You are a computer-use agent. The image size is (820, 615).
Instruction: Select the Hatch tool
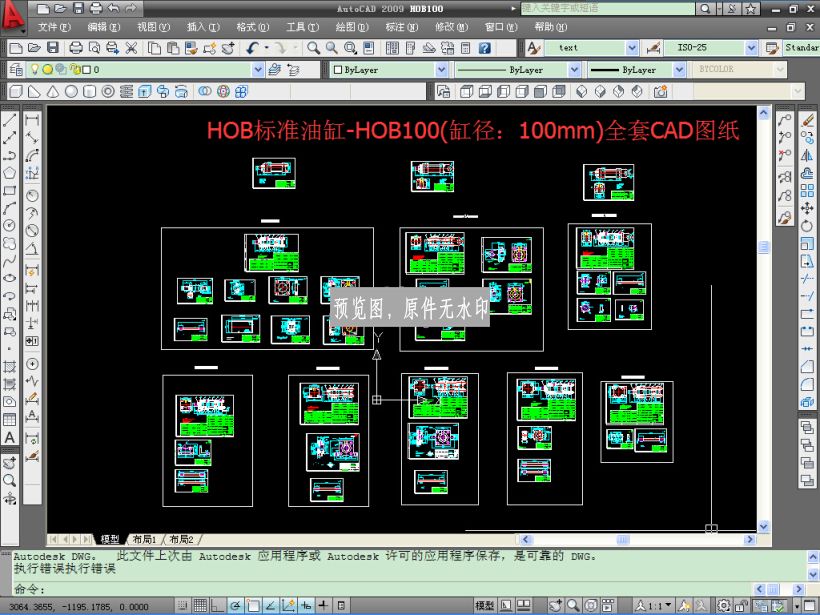pos(9,367)
